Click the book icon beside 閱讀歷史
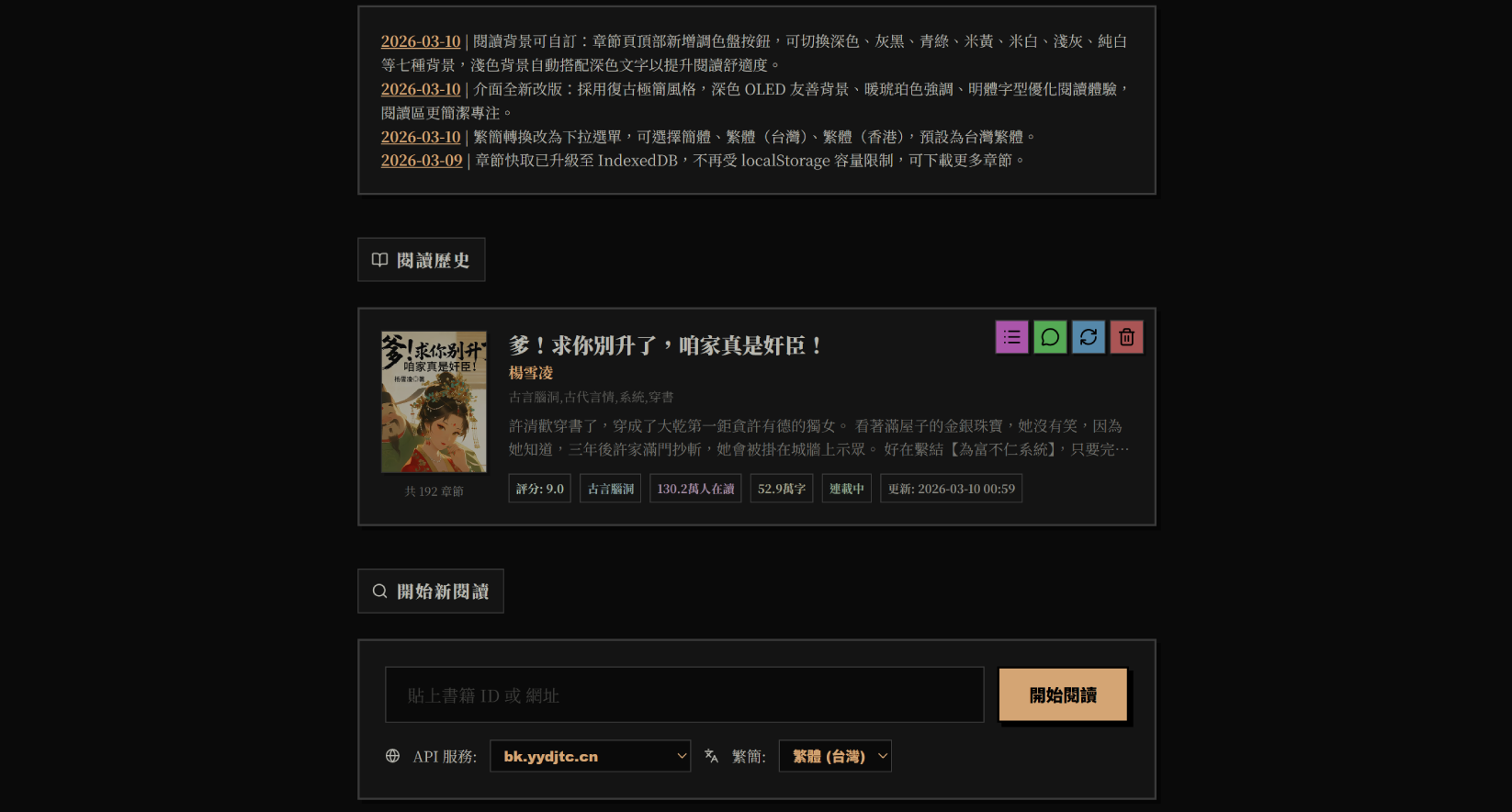The width and height of the screenshot is (1512, 812). click(379, 260)
